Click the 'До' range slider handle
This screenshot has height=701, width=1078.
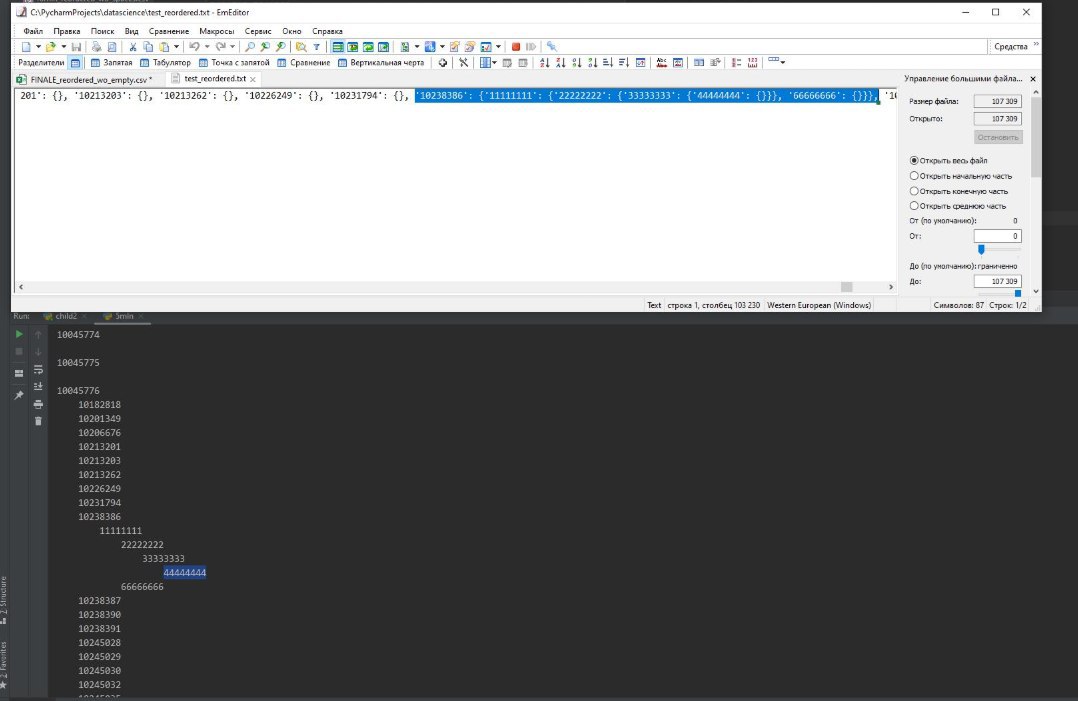(x=1018, y=293)
